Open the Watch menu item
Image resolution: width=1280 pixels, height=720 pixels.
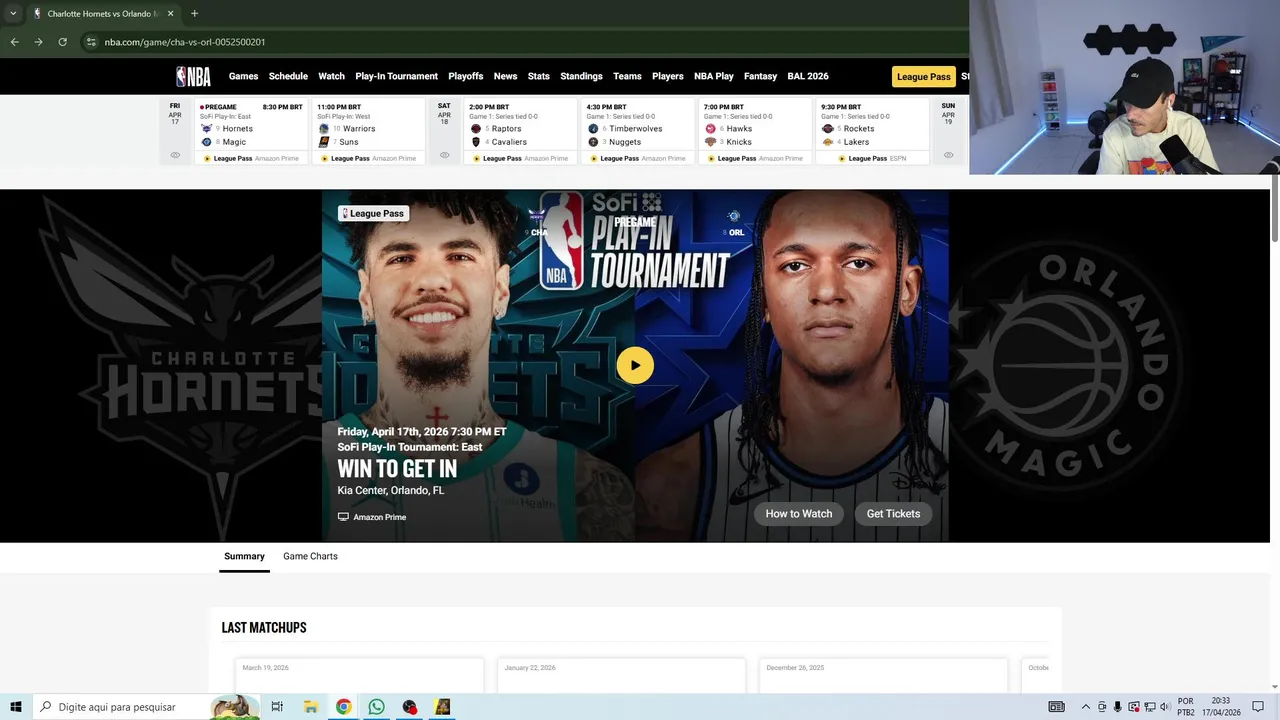pyautogui.click(x=331, y=76)
